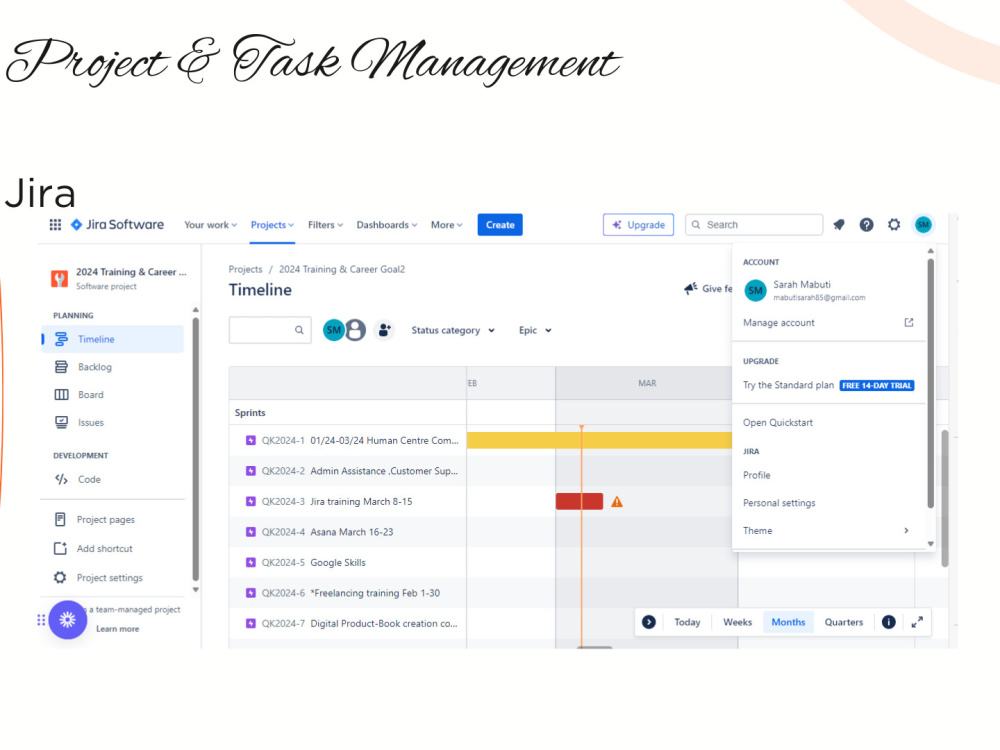1000x750 pixels.
Task: Click 2024 Training & Career Goal2 breadcrumb
Action: [x=342, y=269]
